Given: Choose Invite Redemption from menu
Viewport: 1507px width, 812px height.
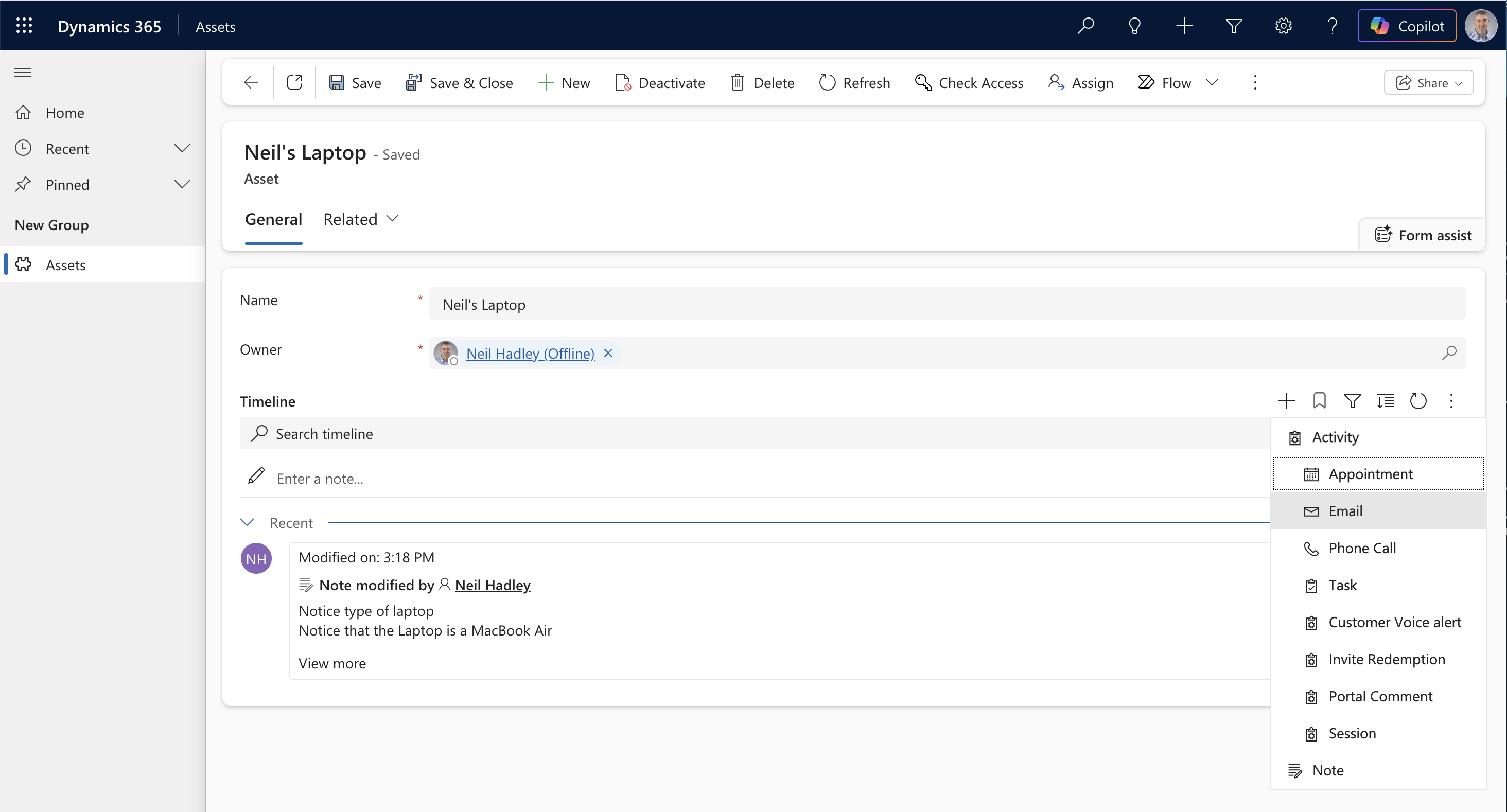Looking at the screenshot, I should point(1378,659).
